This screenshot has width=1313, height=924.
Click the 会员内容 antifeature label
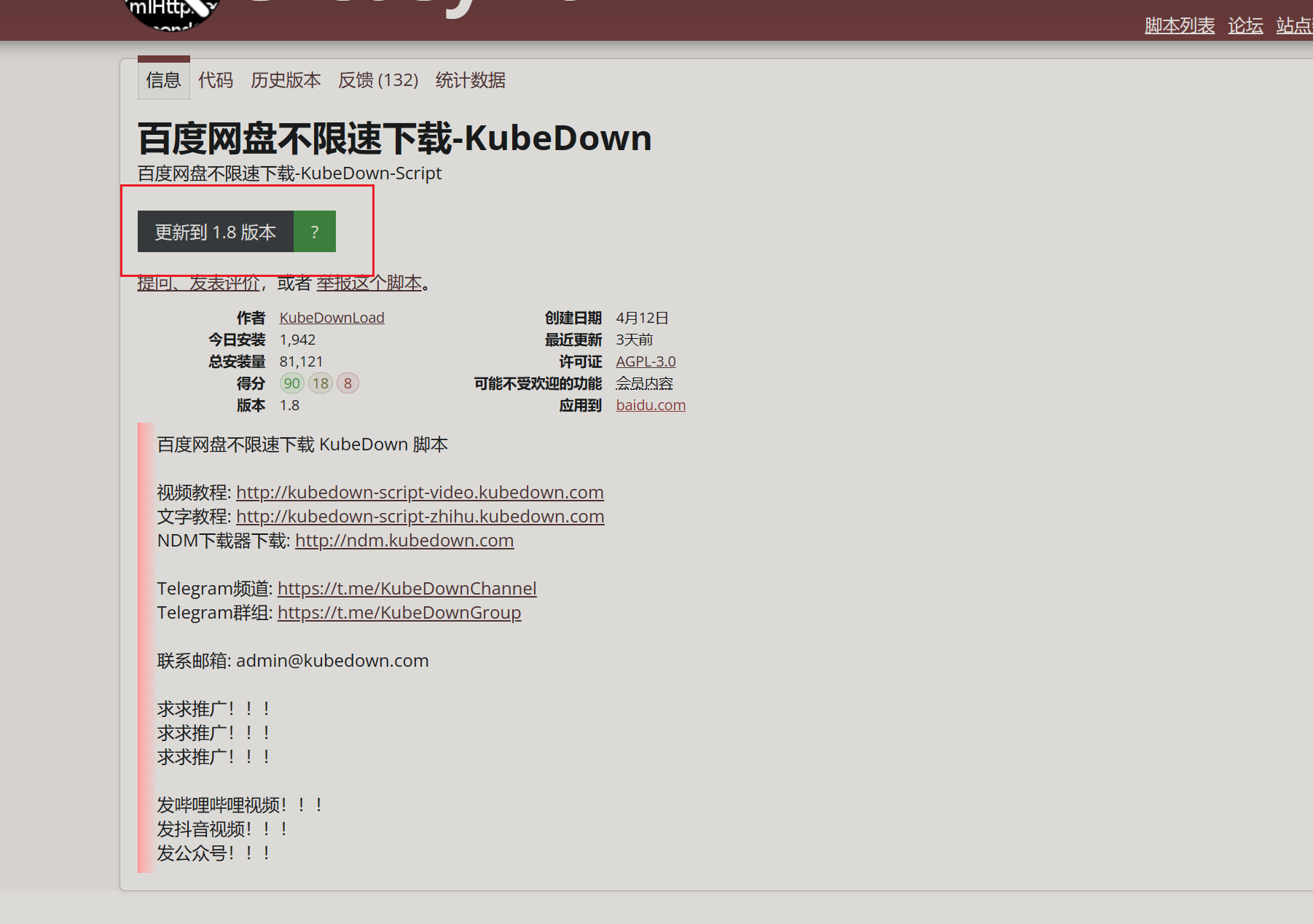(644, 383)
